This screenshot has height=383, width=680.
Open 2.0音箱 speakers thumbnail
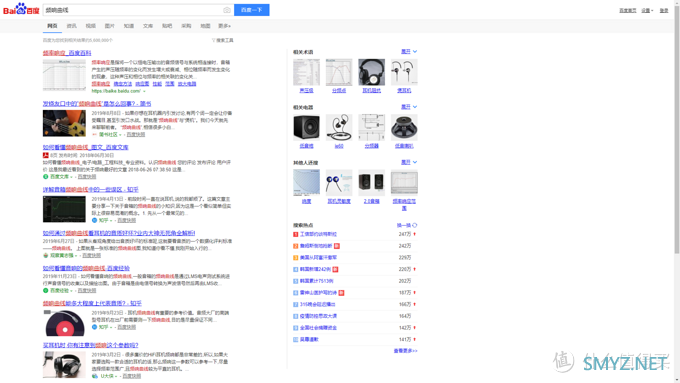[x=371, y=183]
